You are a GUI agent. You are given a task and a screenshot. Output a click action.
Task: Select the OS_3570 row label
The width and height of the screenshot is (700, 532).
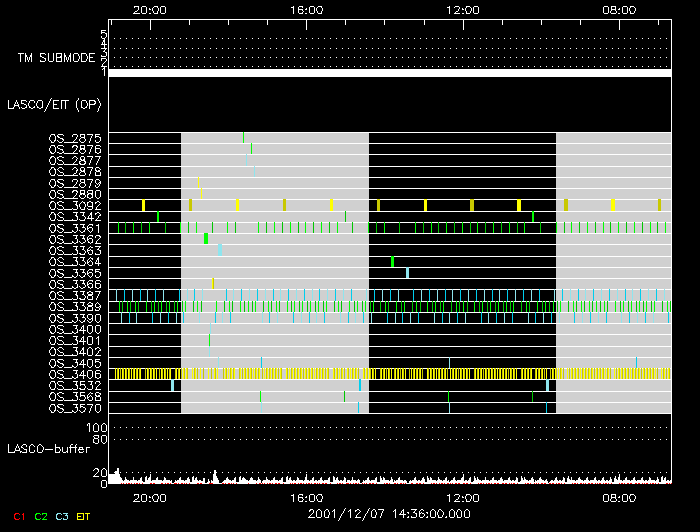coord(75,408)
